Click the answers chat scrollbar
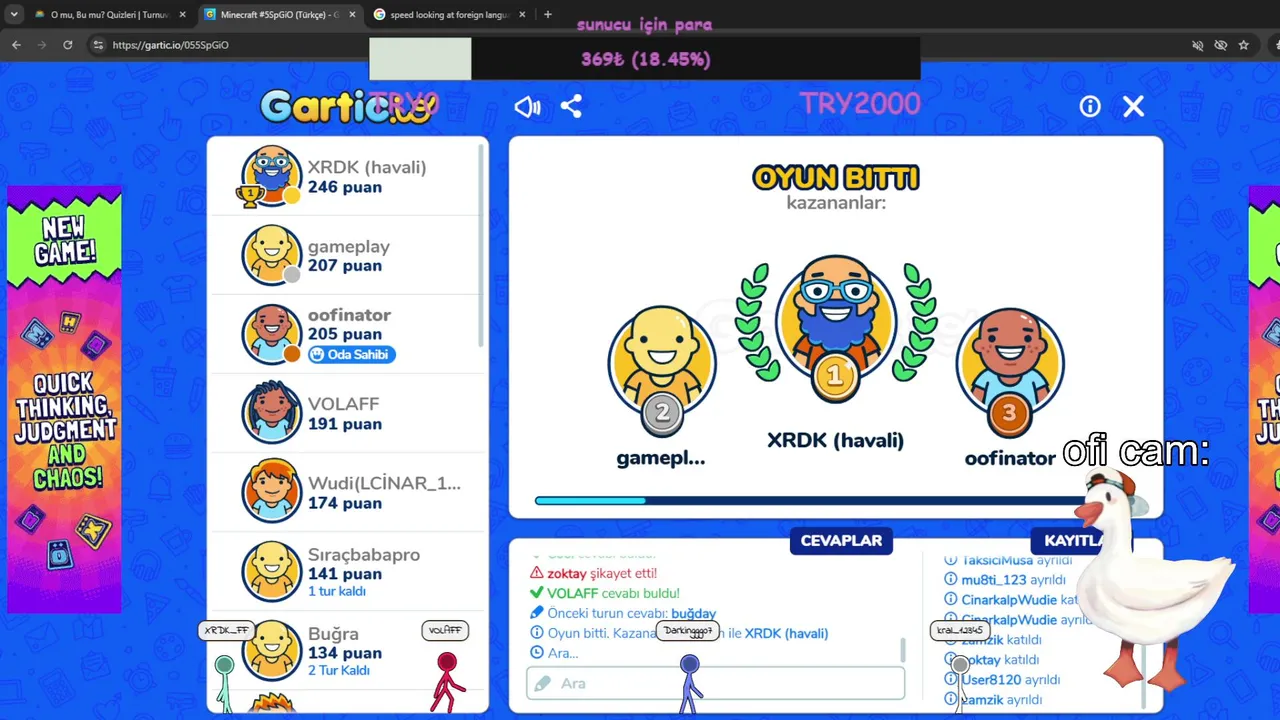 903,651
